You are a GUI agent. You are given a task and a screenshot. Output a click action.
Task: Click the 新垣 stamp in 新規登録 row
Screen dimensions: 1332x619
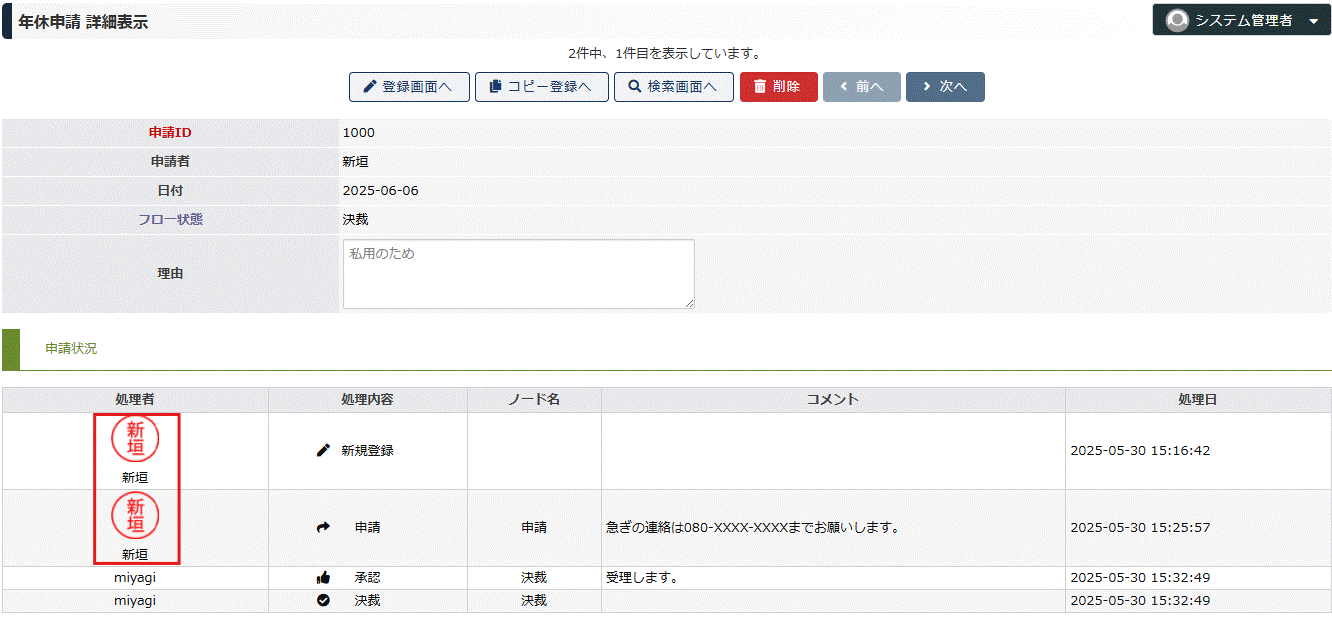coord(135,439)
